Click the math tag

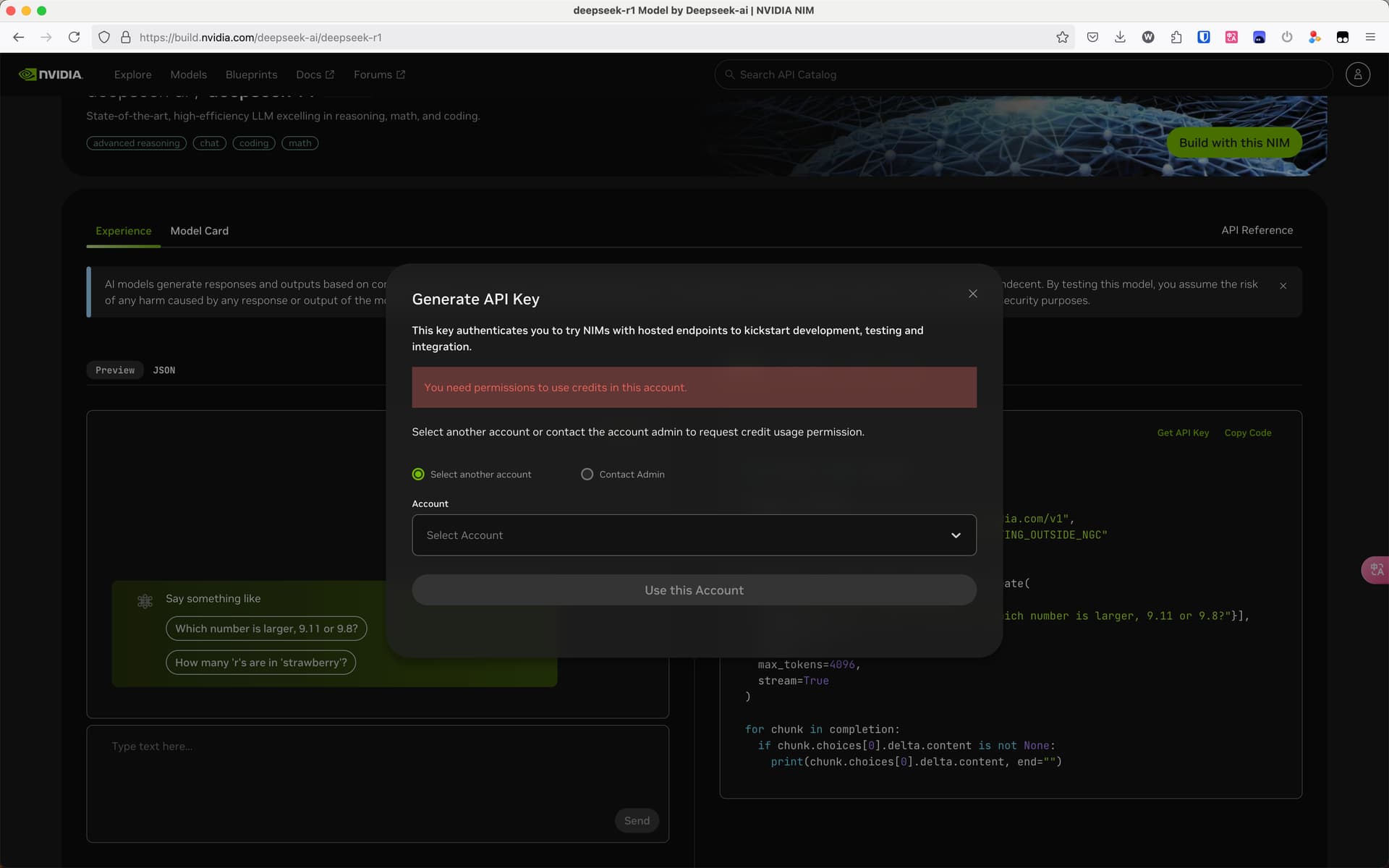[x=300, y=143]
